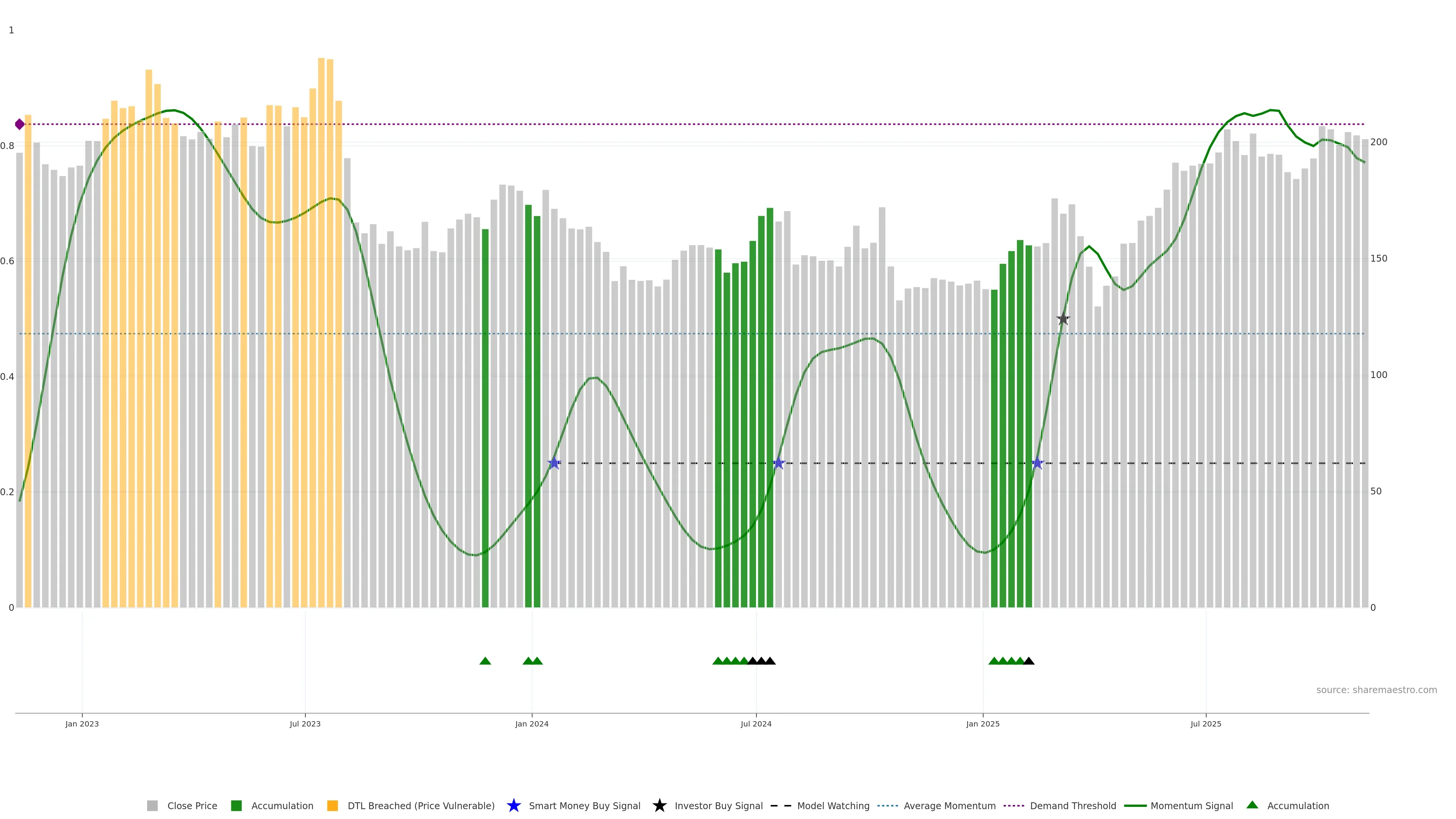Screen dimensions: 1456x819
Task: Toggle Close Price legend entry
Action: tap(191, 805)
